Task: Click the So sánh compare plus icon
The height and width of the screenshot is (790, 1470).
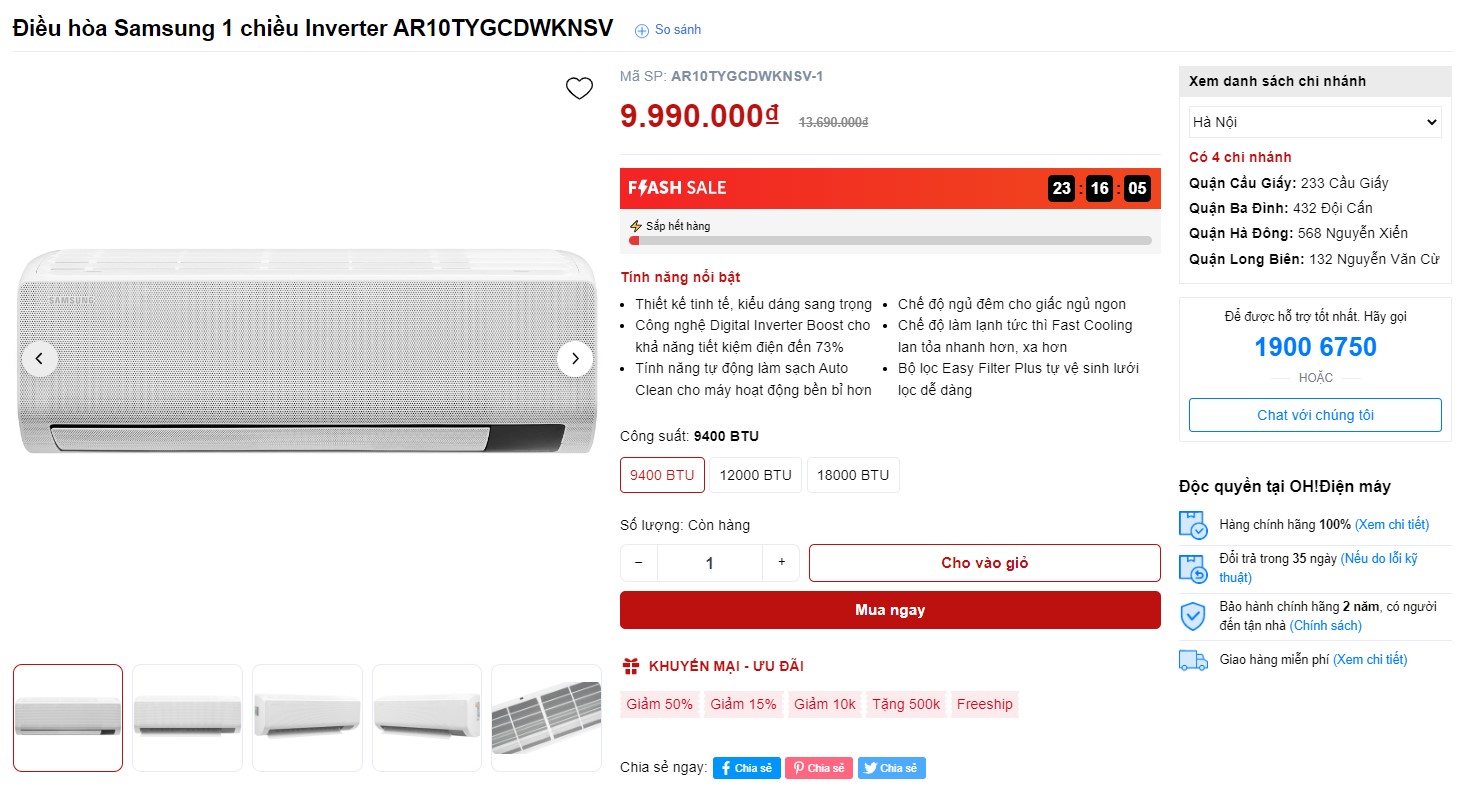Action: [x=642, y=31]
